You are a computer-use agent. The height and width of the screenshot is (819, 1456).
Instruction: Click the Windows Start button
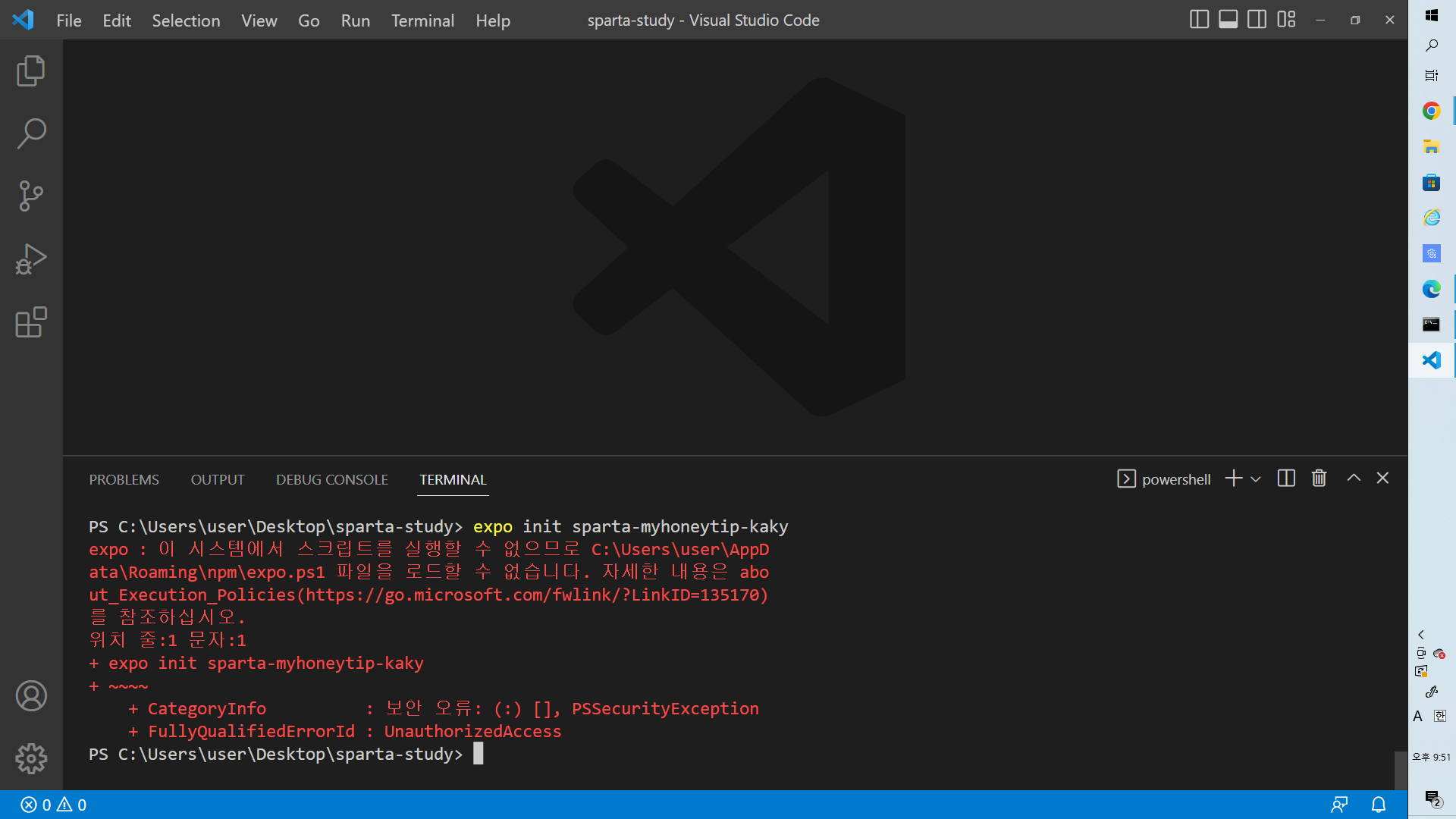point(1432,15)
